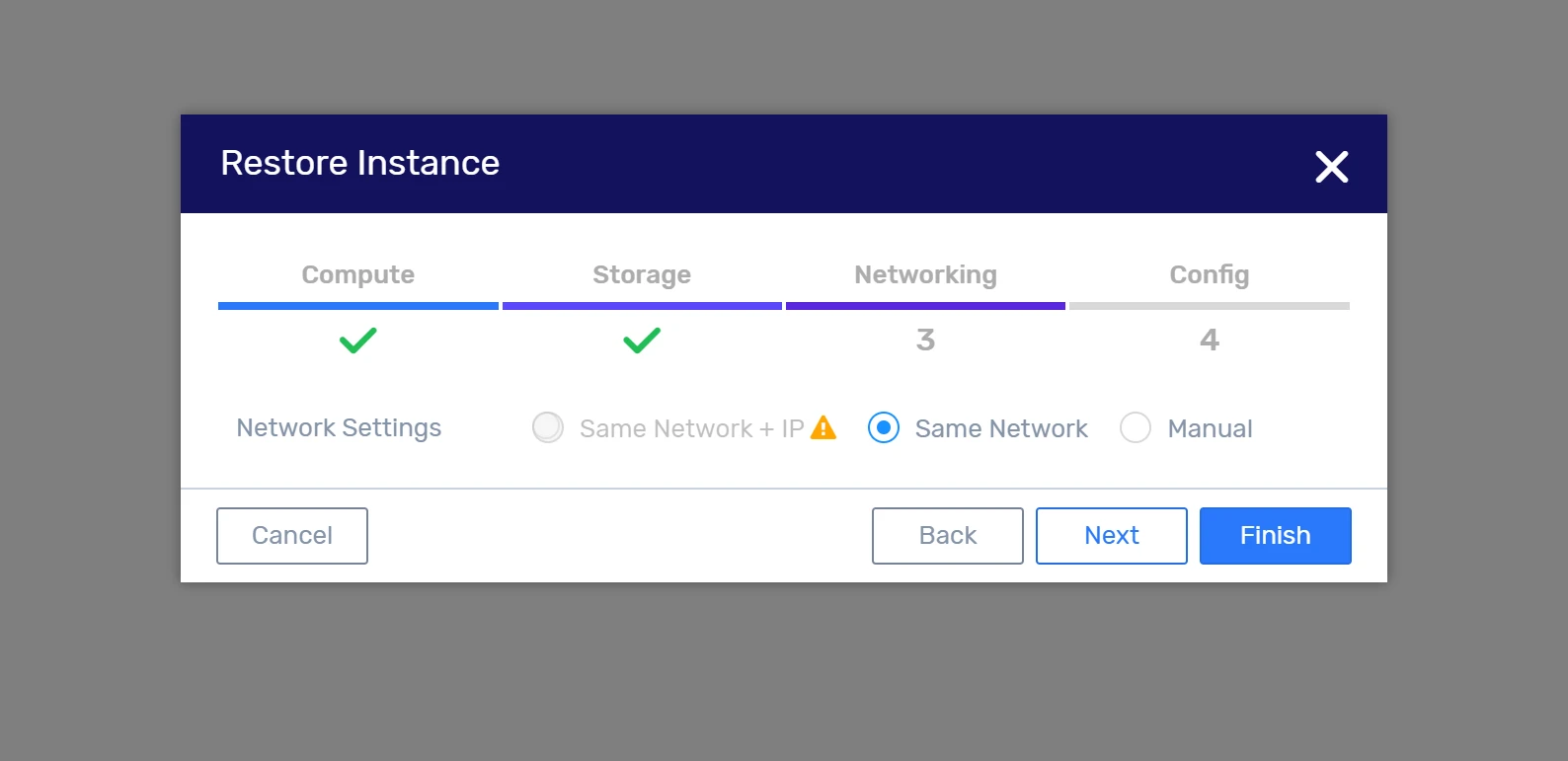Go back with the Back button
The width and height of the screenshot is (1568, 761).
[x=947, y=536]
